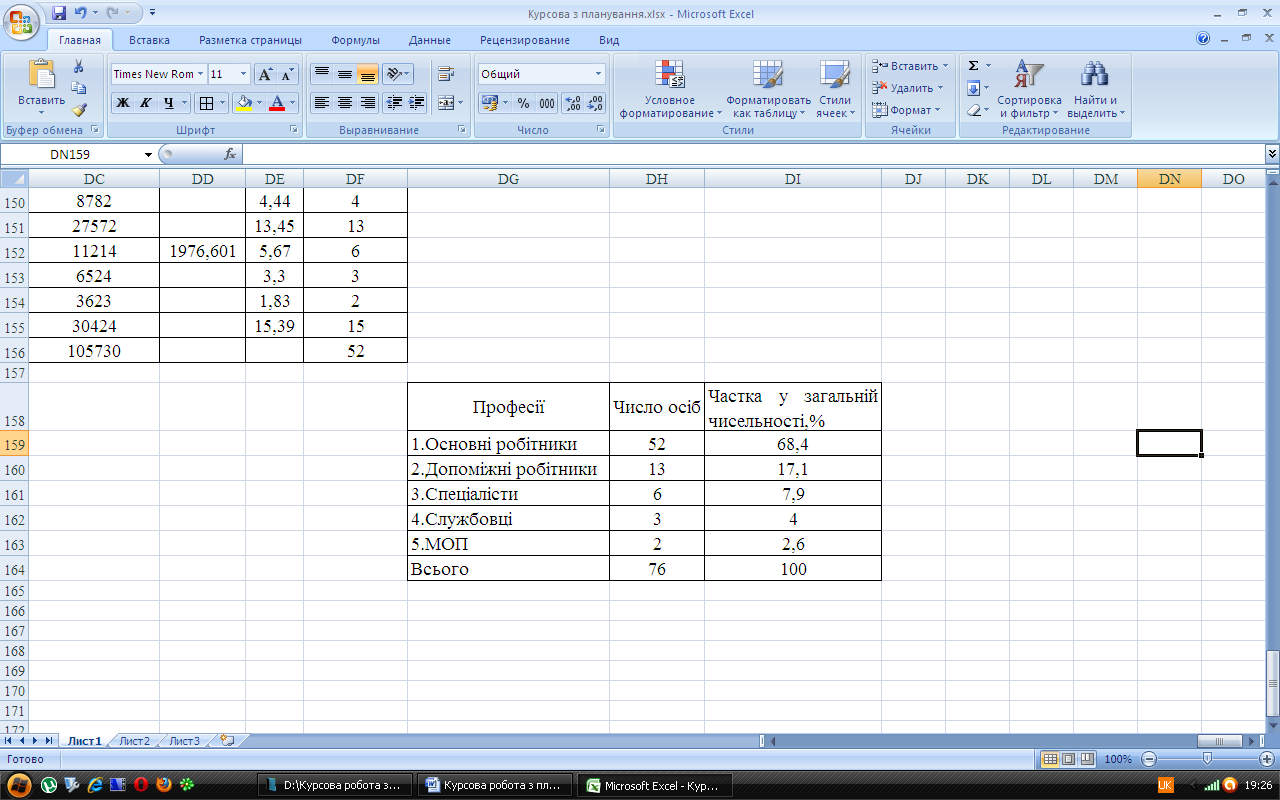Save workbook via Quick Access save icon

(58, 14)
